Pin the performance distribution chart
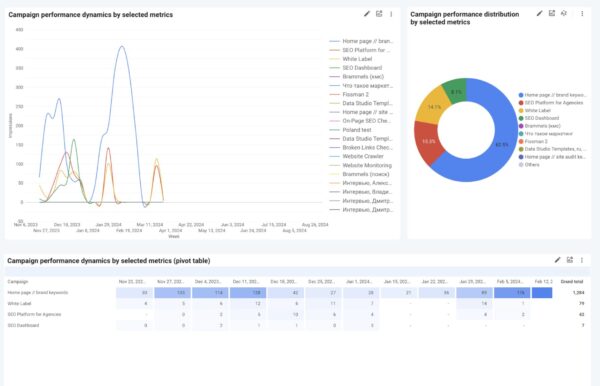The image size is (600, 386). tap(564, 14)
